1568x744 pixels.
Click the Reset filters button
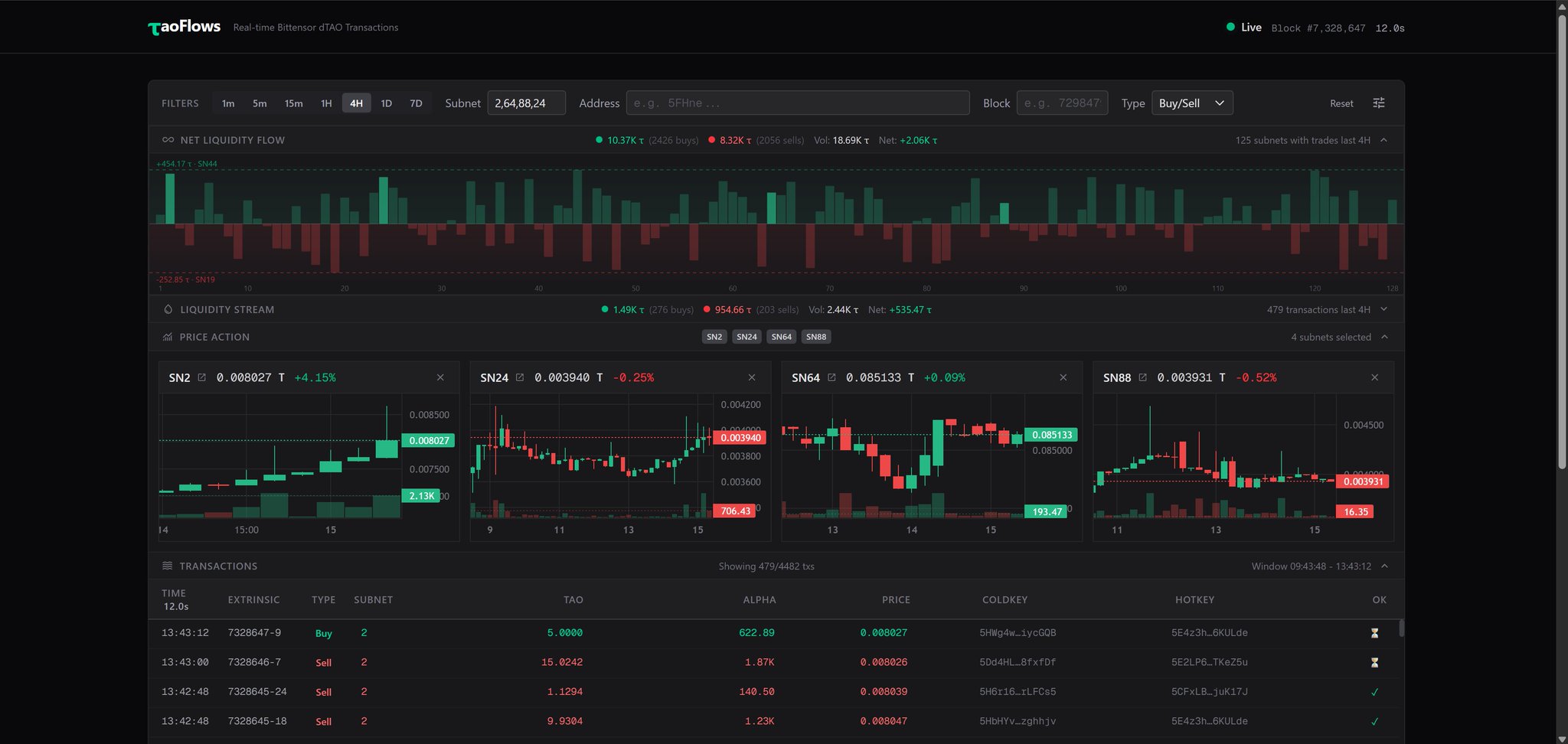click(1341, 103)
